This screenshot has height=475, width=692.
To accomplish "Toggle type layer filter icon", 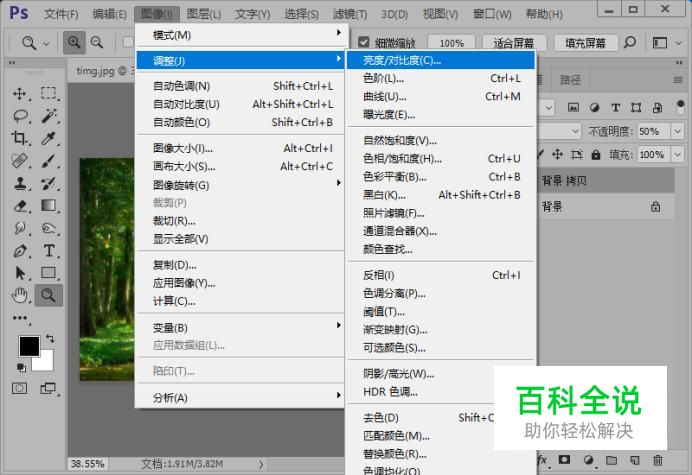I will [616, 107].
